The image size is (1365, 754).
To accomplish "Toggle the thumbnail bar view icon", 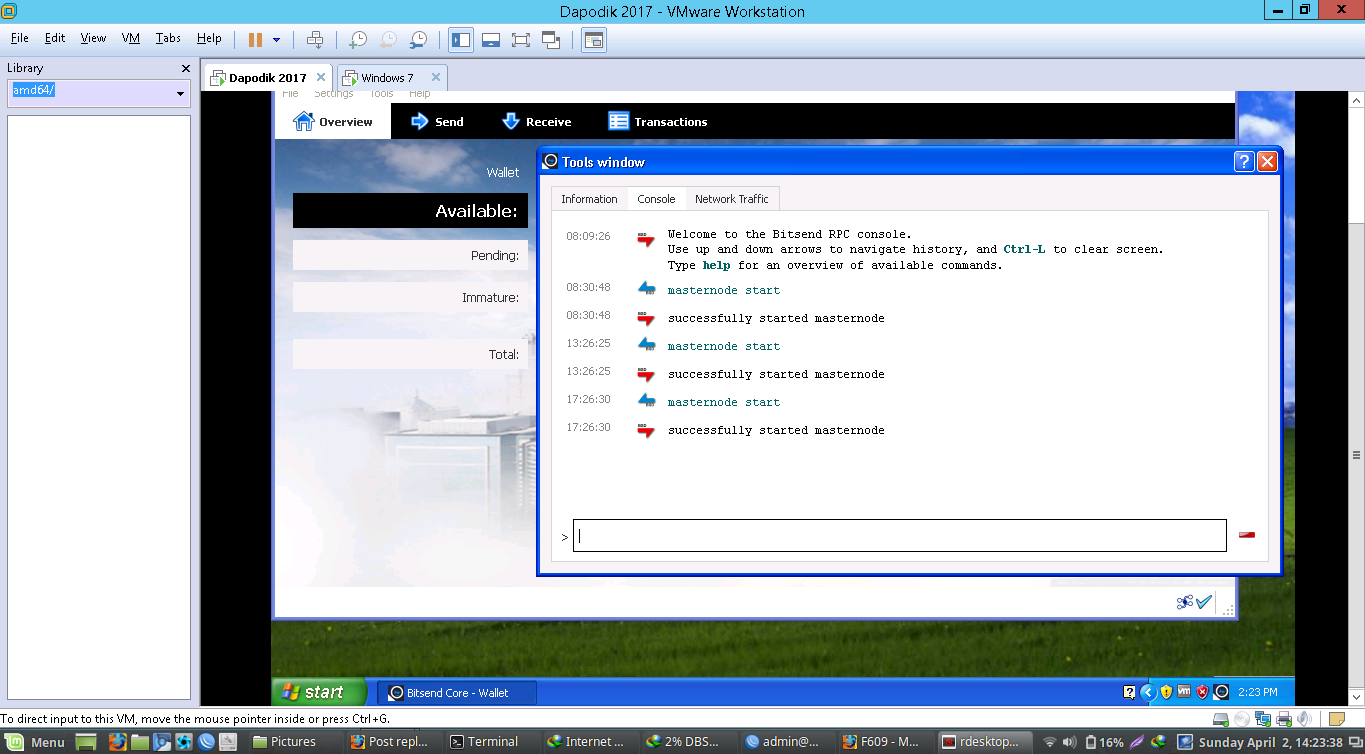I will click(x=491, y=40).
